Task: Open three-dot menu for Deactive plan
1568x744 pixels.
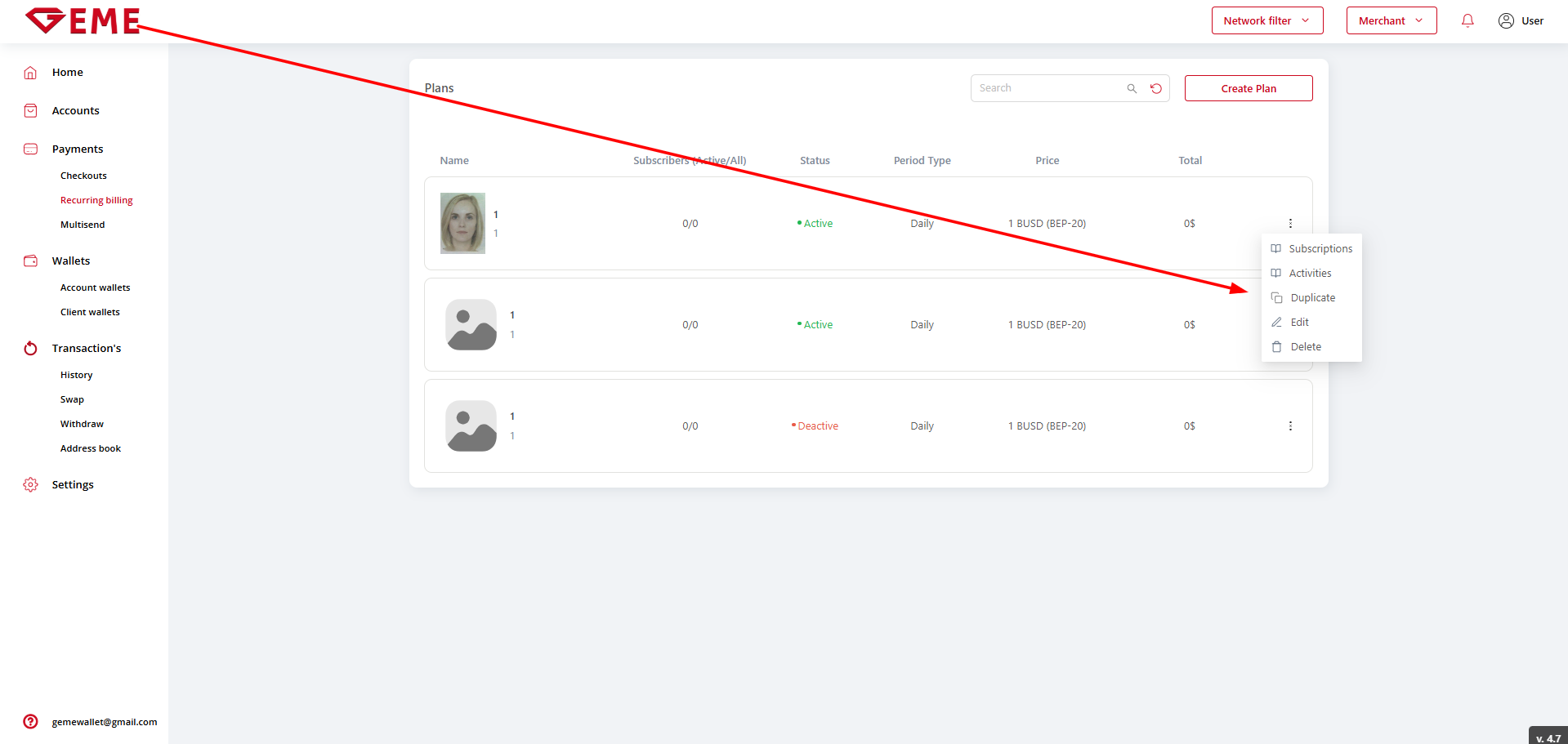Action: (1290, 426)
